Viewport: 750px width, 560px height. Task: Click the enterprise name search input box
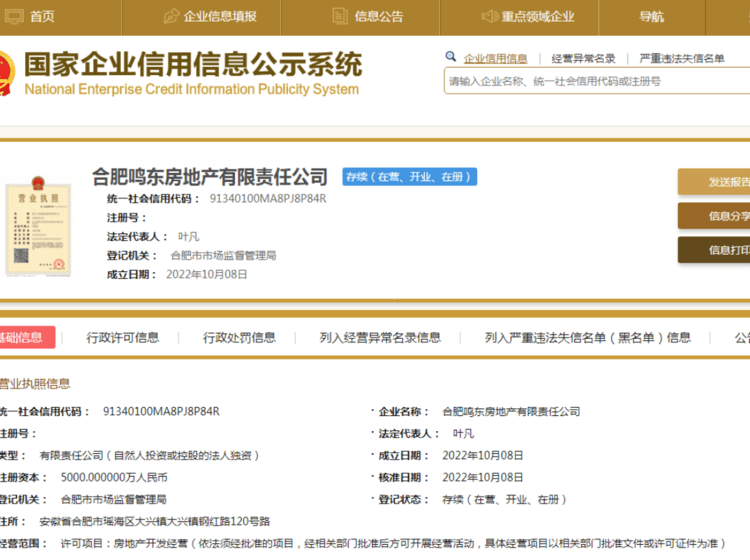coord(595,81)
